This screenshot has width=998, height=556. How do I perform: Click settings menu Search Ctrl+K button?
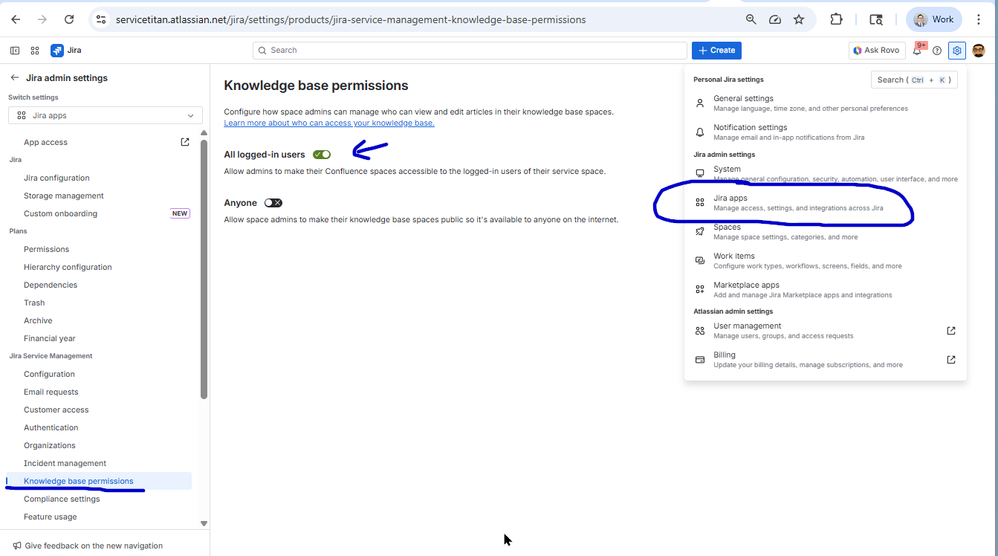point(914,80)
